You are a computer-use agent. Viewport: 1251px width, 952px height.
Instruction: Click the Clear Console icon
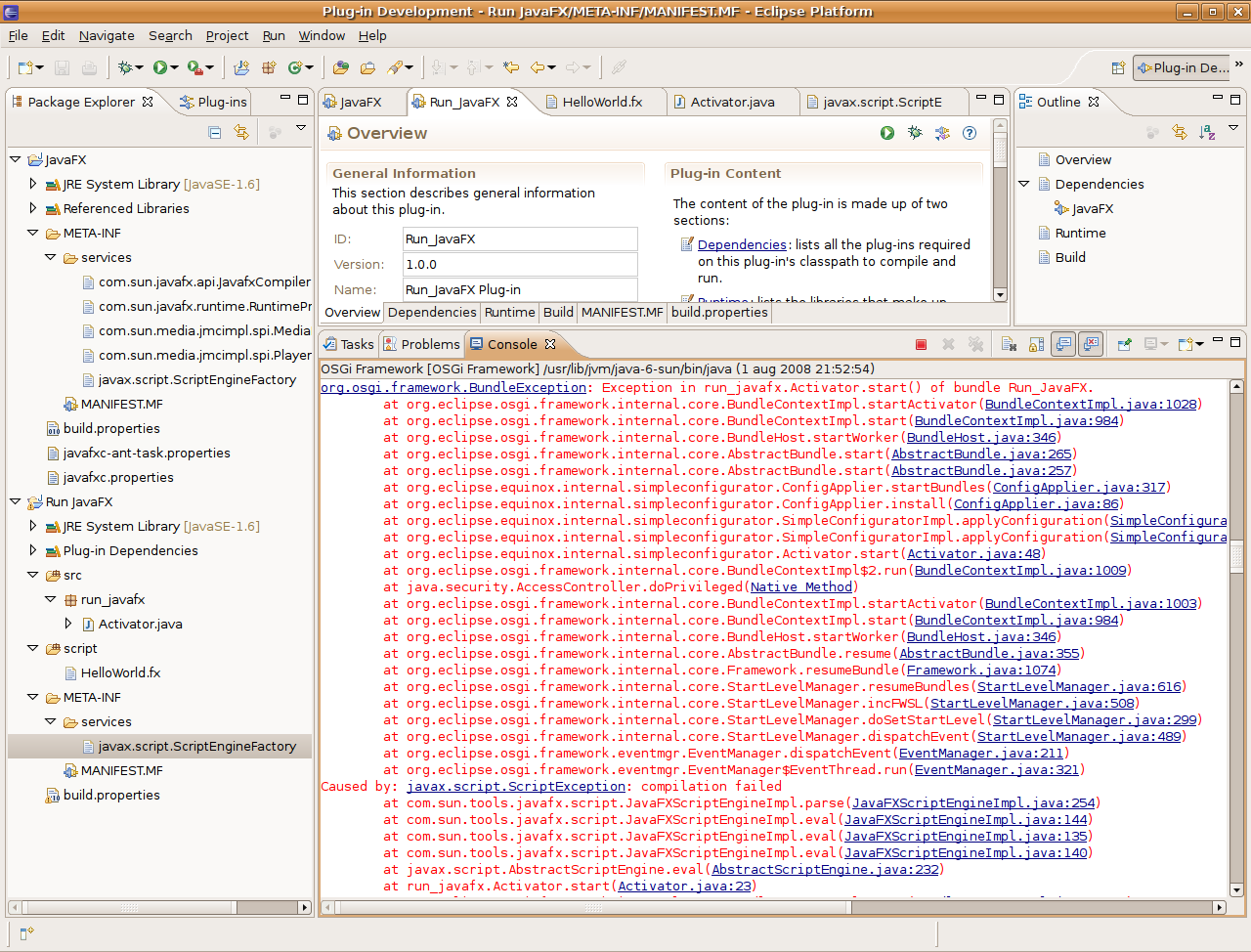point(1010,344)
